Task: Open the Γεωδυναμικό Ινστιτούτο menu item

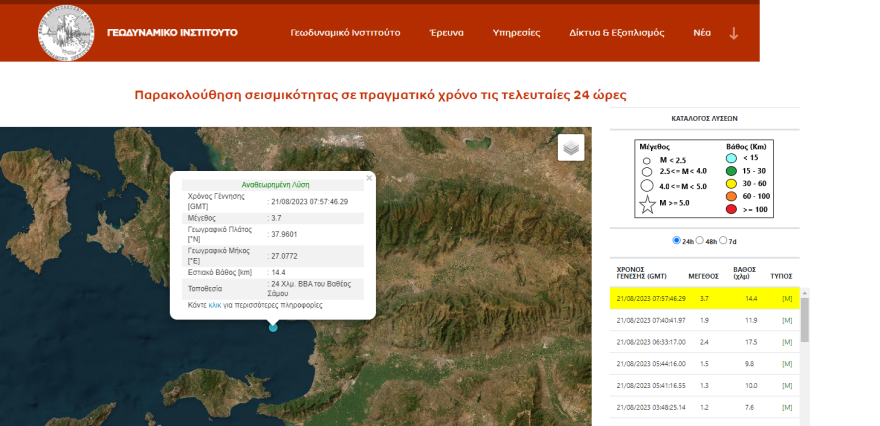Action: point(345,33)
